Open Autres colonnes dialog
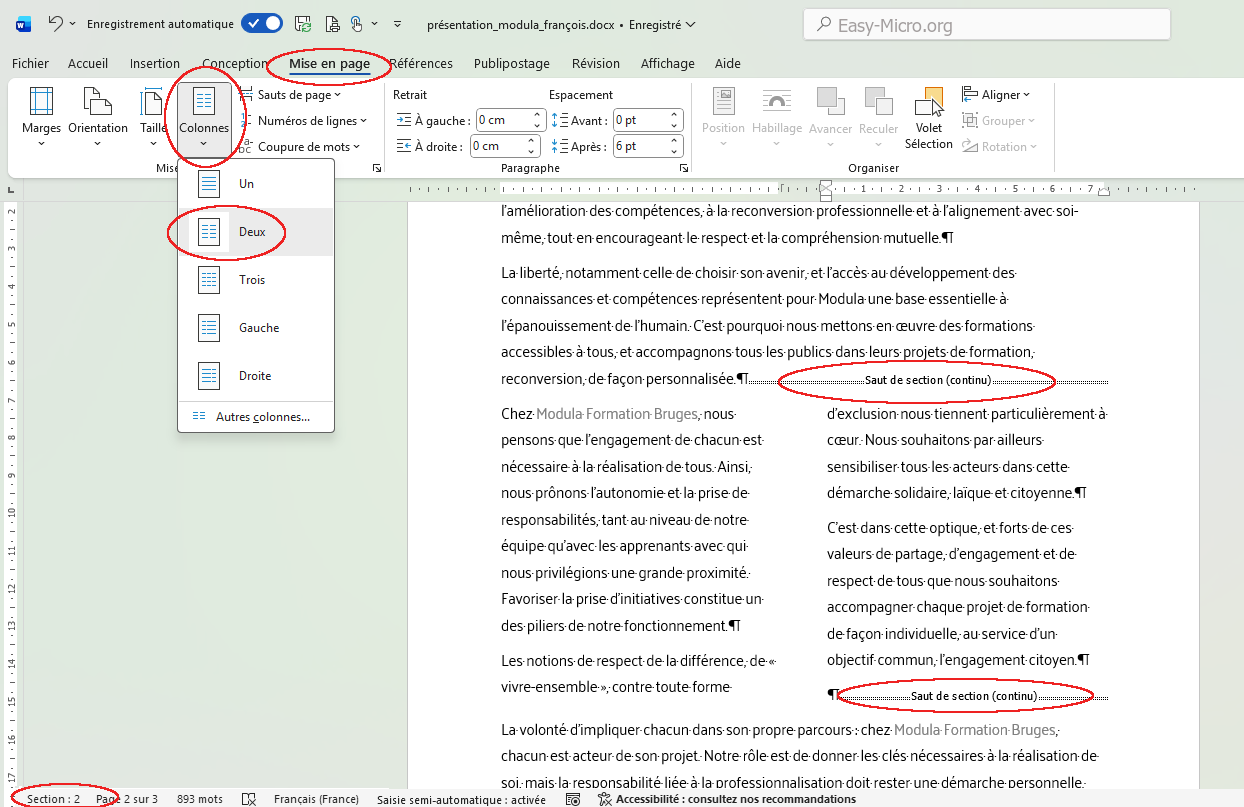 (x=262, y=417)
